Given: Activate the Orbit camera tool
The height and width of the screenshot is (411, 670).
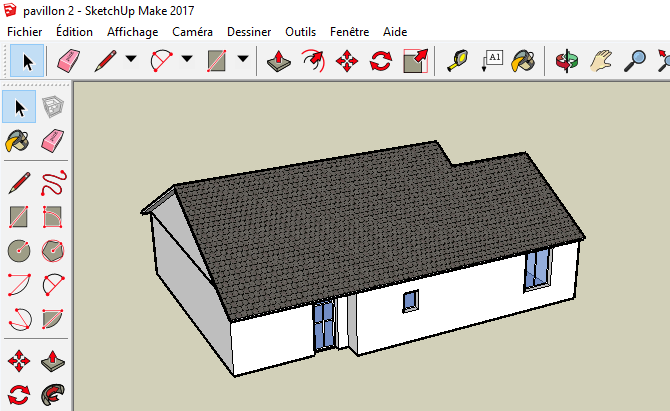Looking at the screenshot, I should (567, 62).
